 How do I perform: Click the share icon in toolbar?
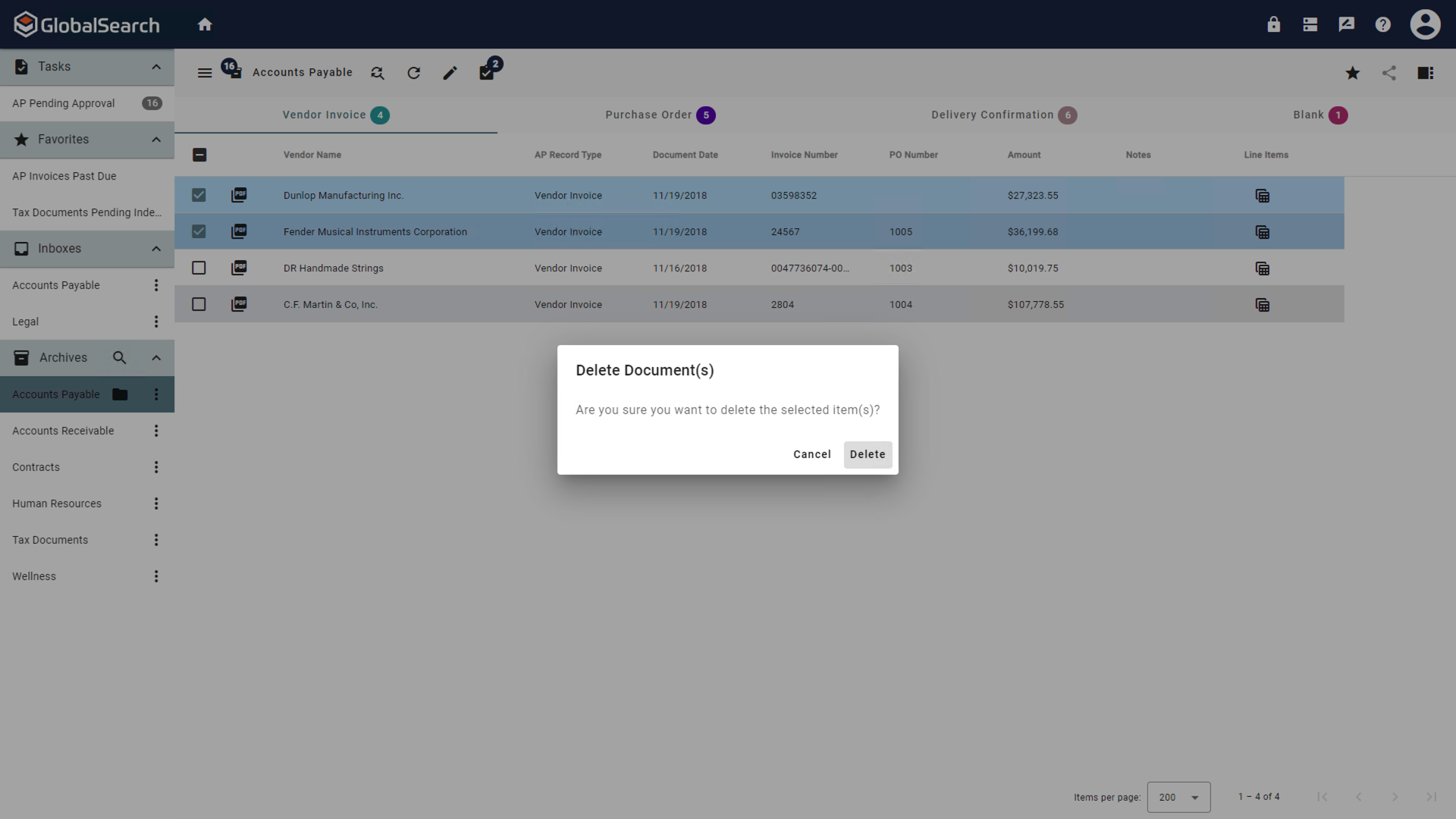point(1389,73)
